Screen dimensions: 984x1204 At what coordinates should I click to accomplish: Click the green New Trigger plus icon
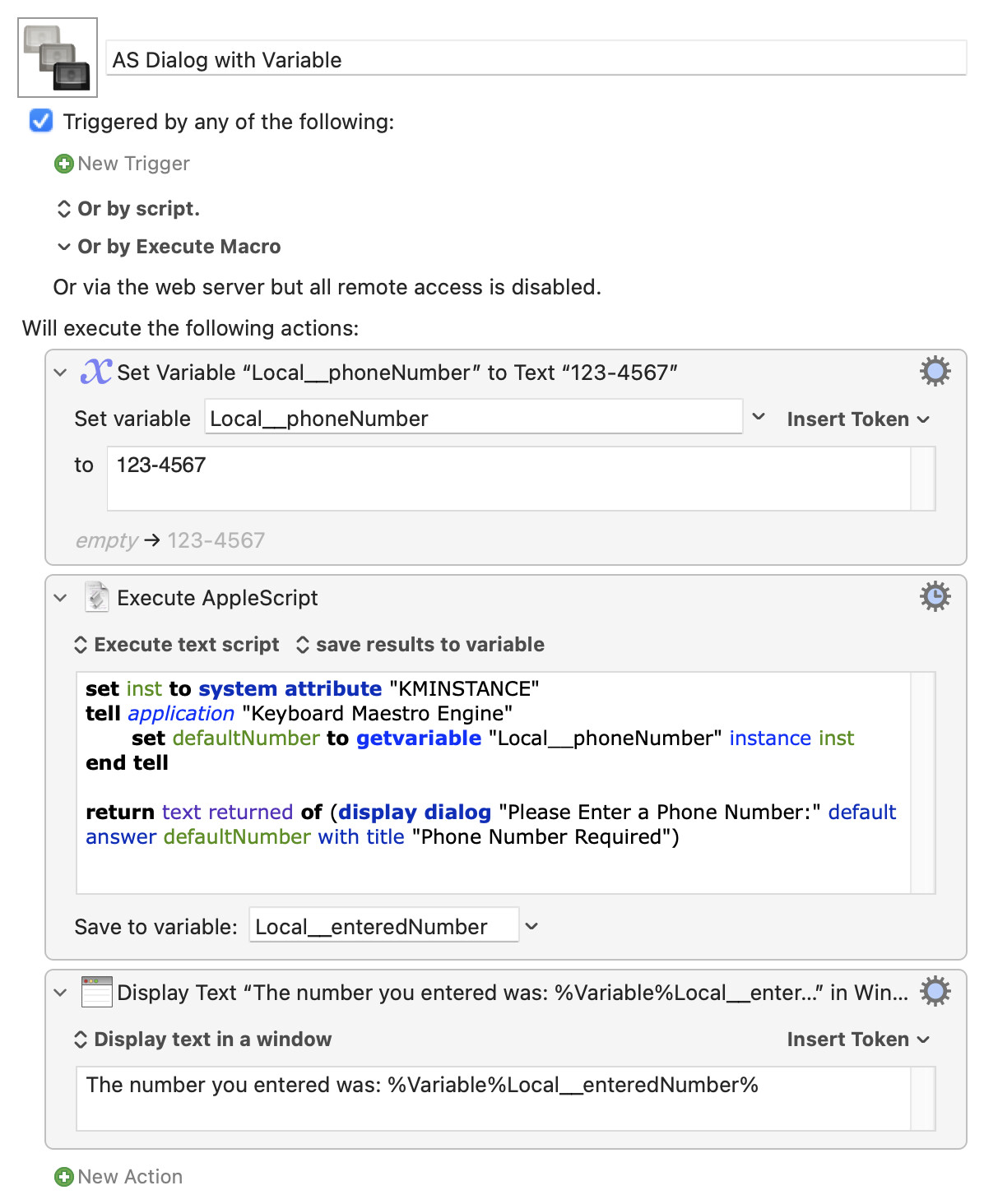[x=63, y=164]
